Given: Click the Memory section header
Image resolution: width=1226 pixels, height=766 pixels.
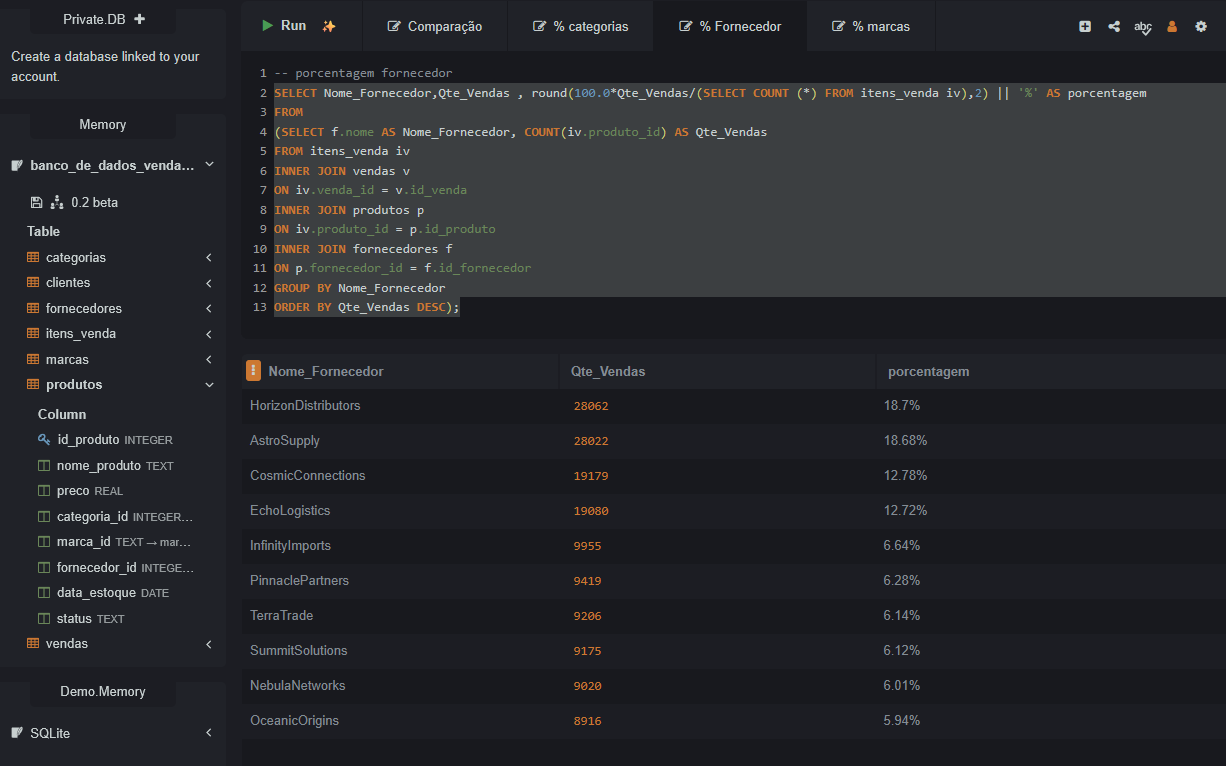Looking at the screenshot, I should point(103,125).
